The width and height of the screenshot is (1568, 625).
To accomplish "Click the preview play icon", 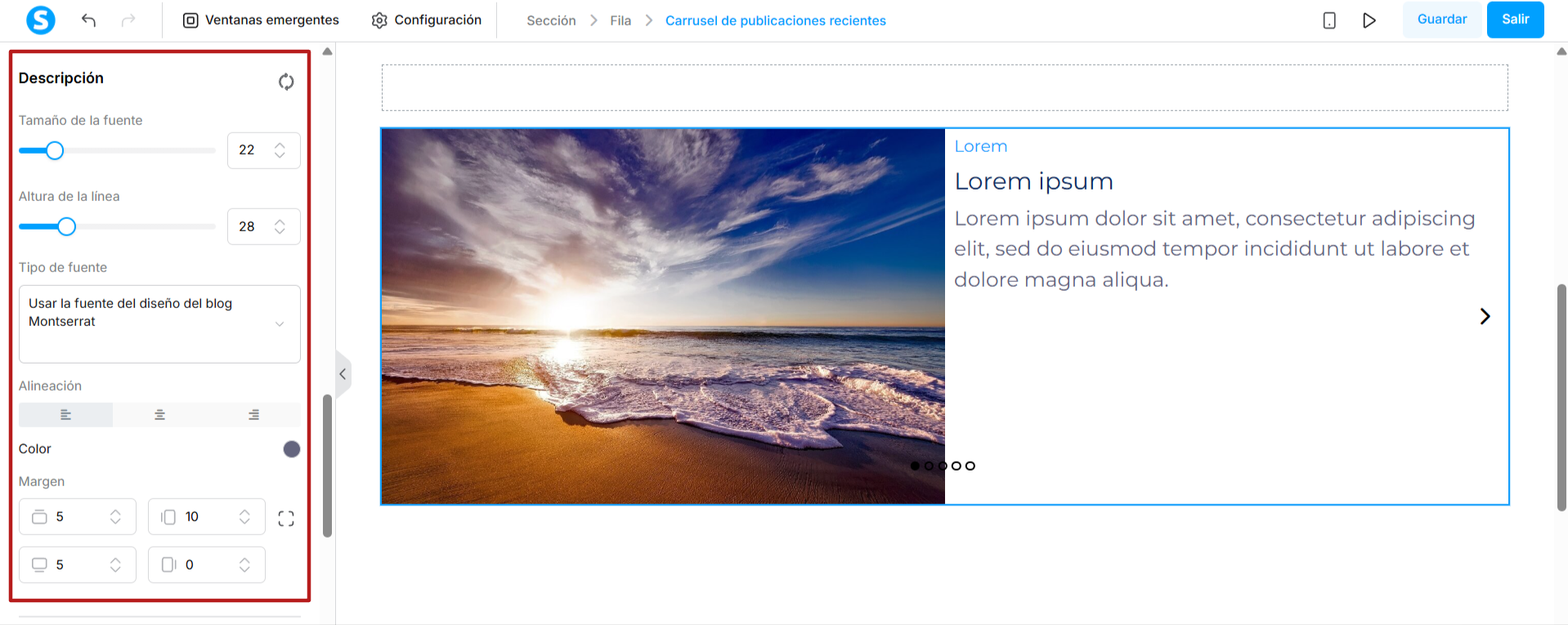I will point(1369,20).
